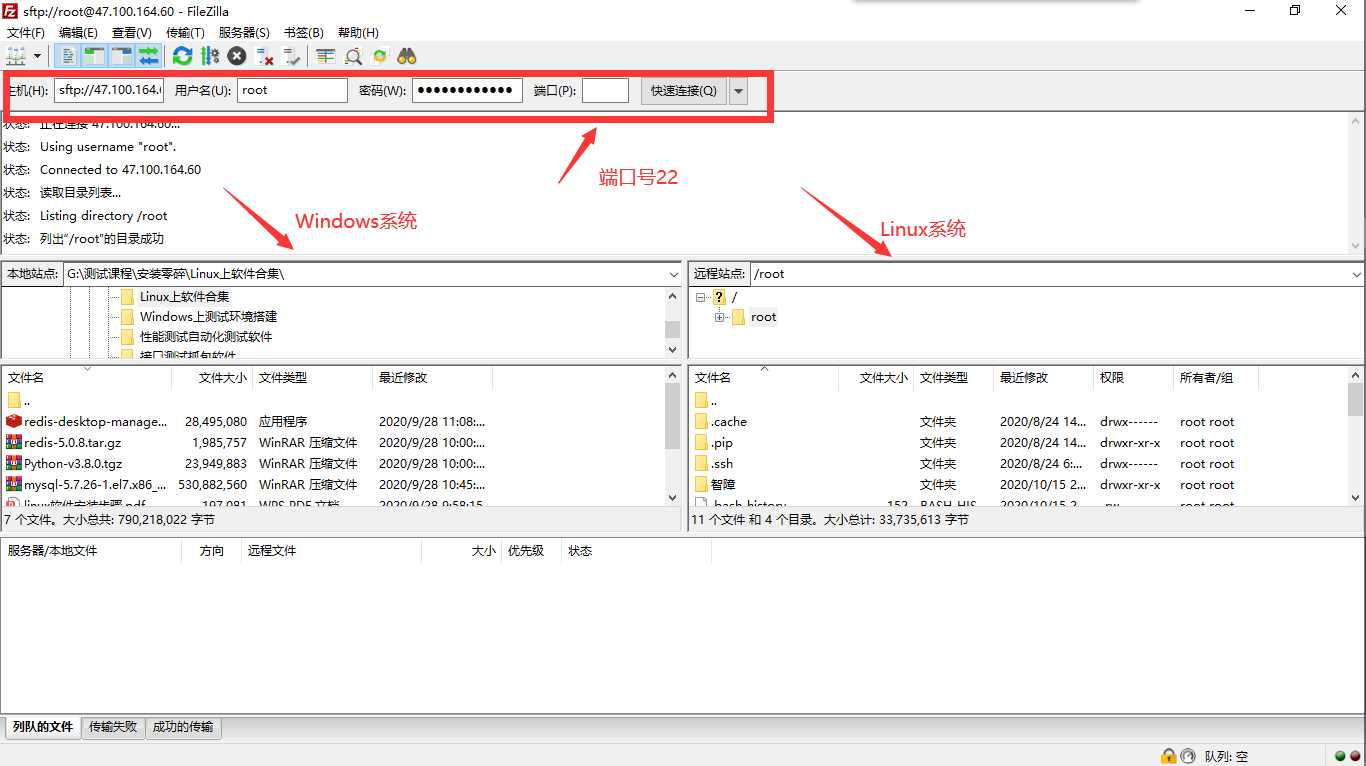Click the redis-desktop-manager file icon
The image size is (1366, 766).
pyautogui.click(x=14, y=421)
